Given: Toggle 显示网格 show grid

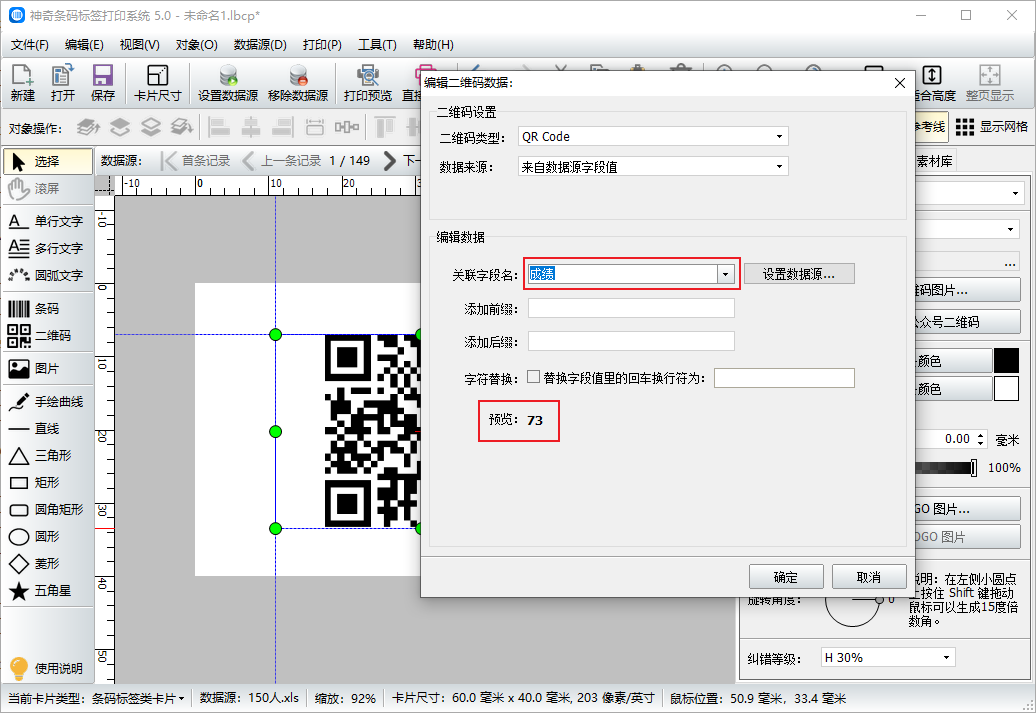Looking at the screenshot, I should (x=992, y=127).
